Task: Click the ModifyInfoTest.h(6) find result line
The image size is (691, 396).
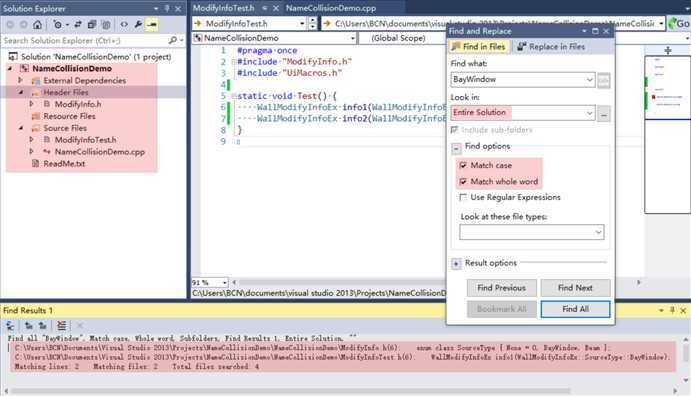Action: (x=342, y=357)
